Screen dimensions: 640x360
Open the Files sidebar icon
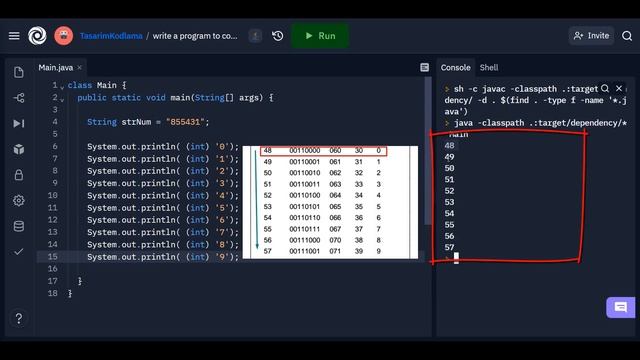coord(19,73)
